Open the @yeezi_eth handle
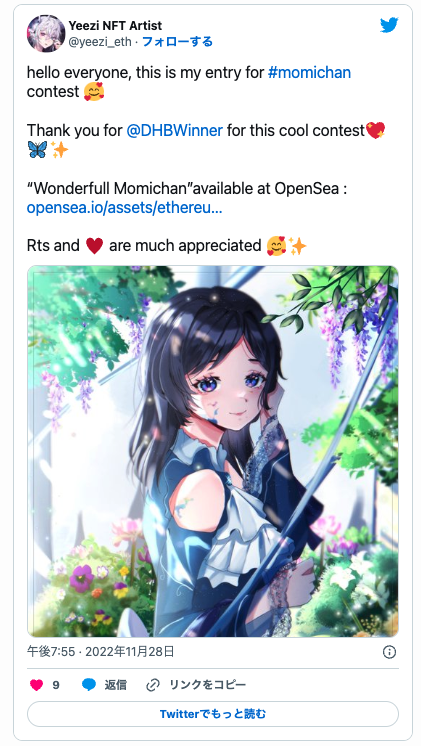 click(x=100, y=42)
